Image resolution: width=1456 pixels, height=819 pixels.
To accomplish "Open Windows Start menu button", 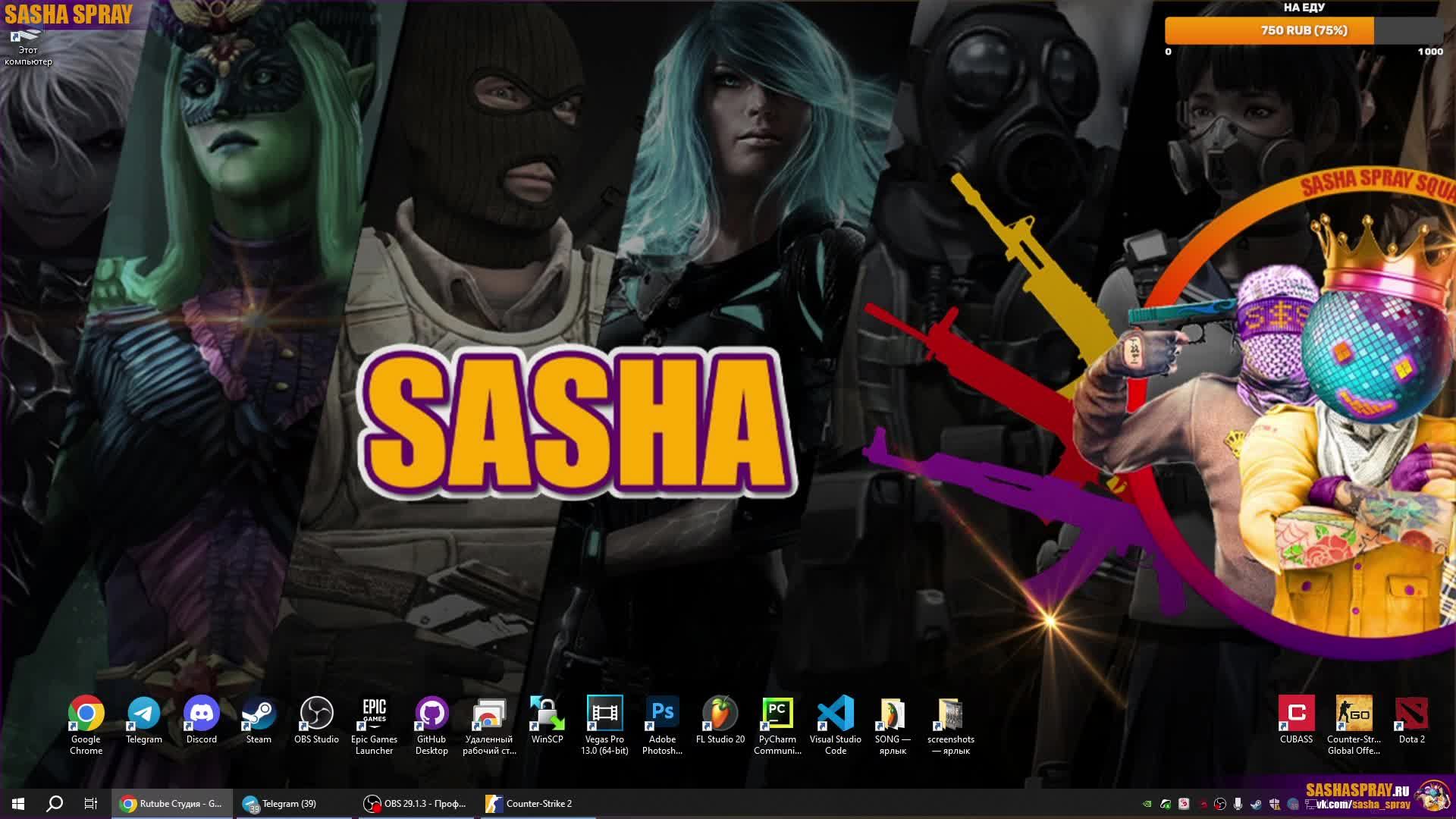I will point(18,804).
